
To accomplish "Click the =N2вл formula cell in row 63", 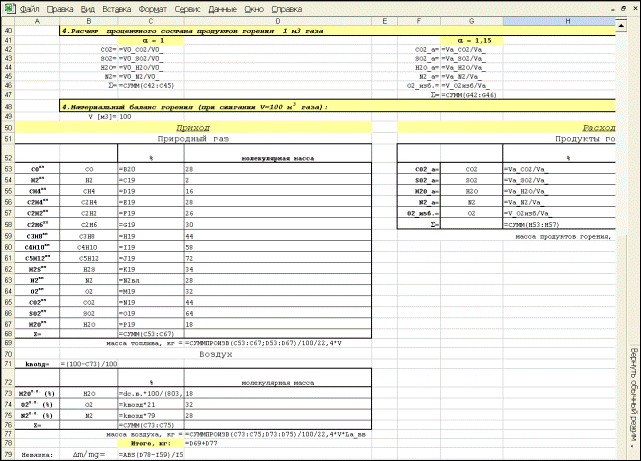I will coord(151,280).
